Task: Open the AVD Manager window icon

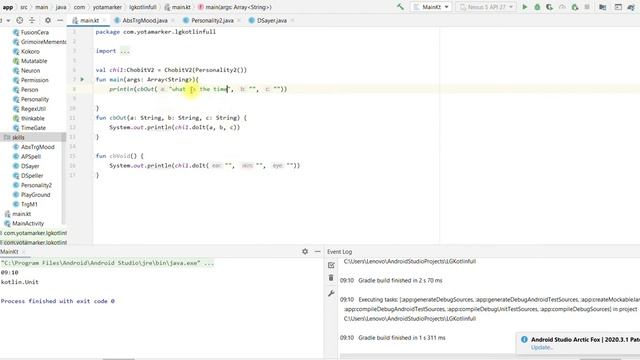Action: (618, 7)
